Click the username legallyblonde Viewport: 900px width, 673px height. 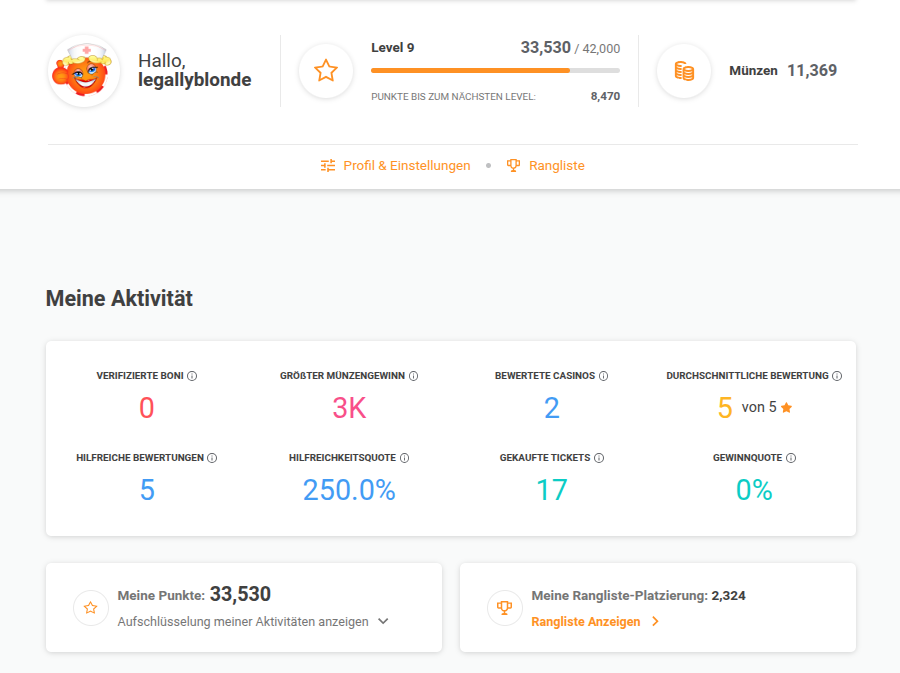click(x=195, y=80)
